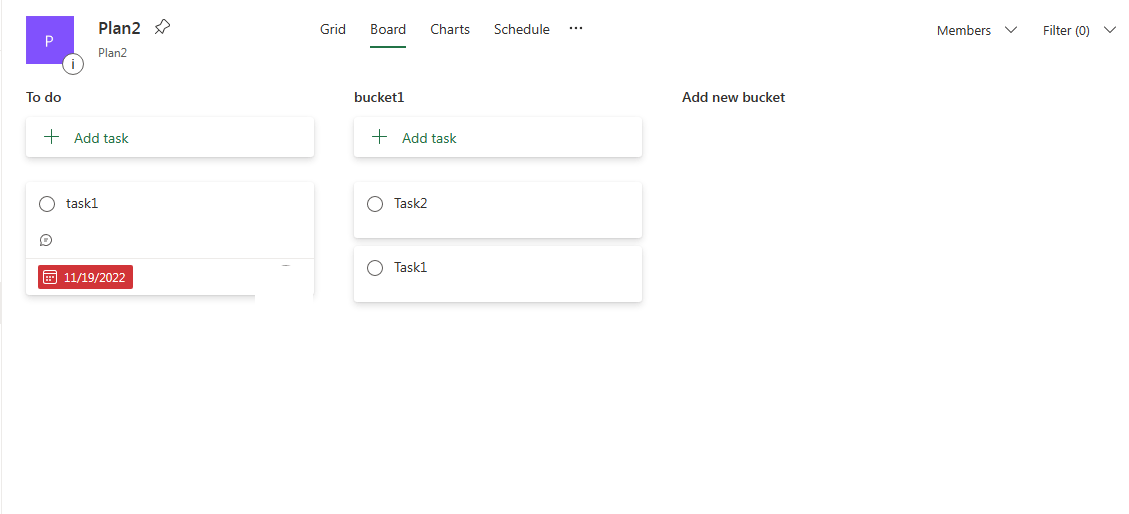
Task: Open plan info via the 'i' badge
Action: coord(73,64)
